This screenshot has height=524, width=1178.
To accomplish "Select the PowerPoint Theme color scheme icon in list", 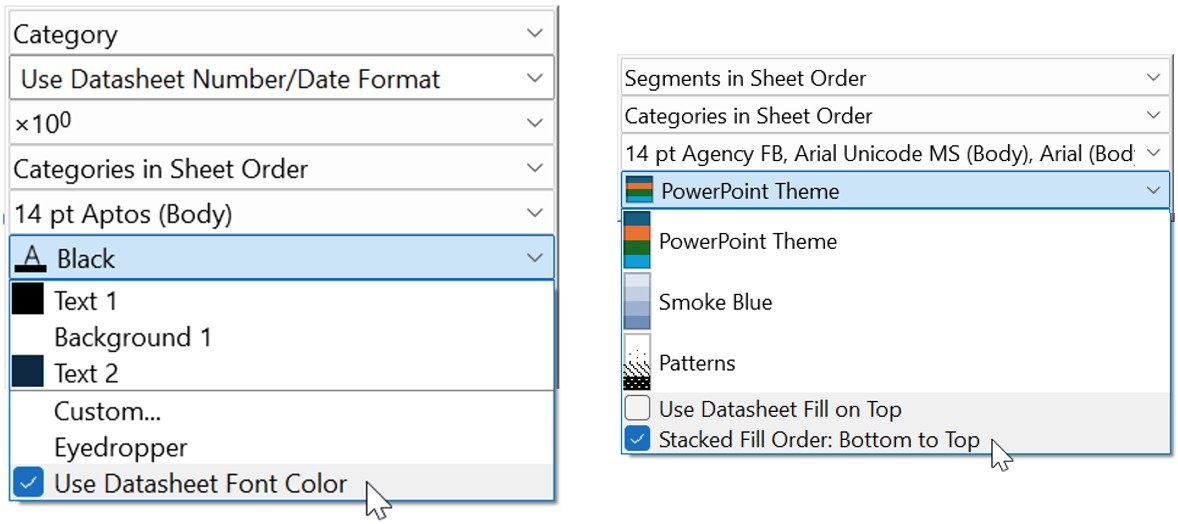I will 637,241.
